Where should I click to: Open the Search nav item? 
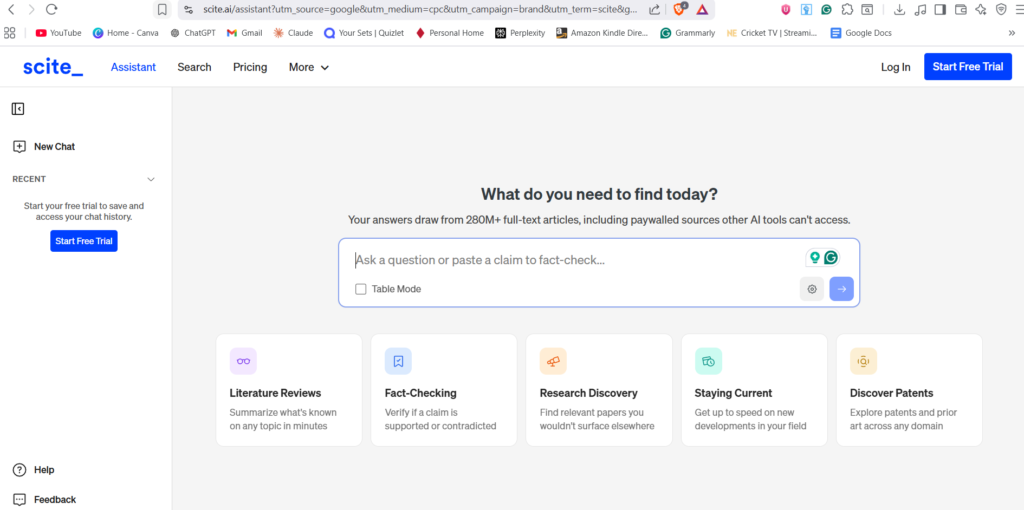[194, 67]
